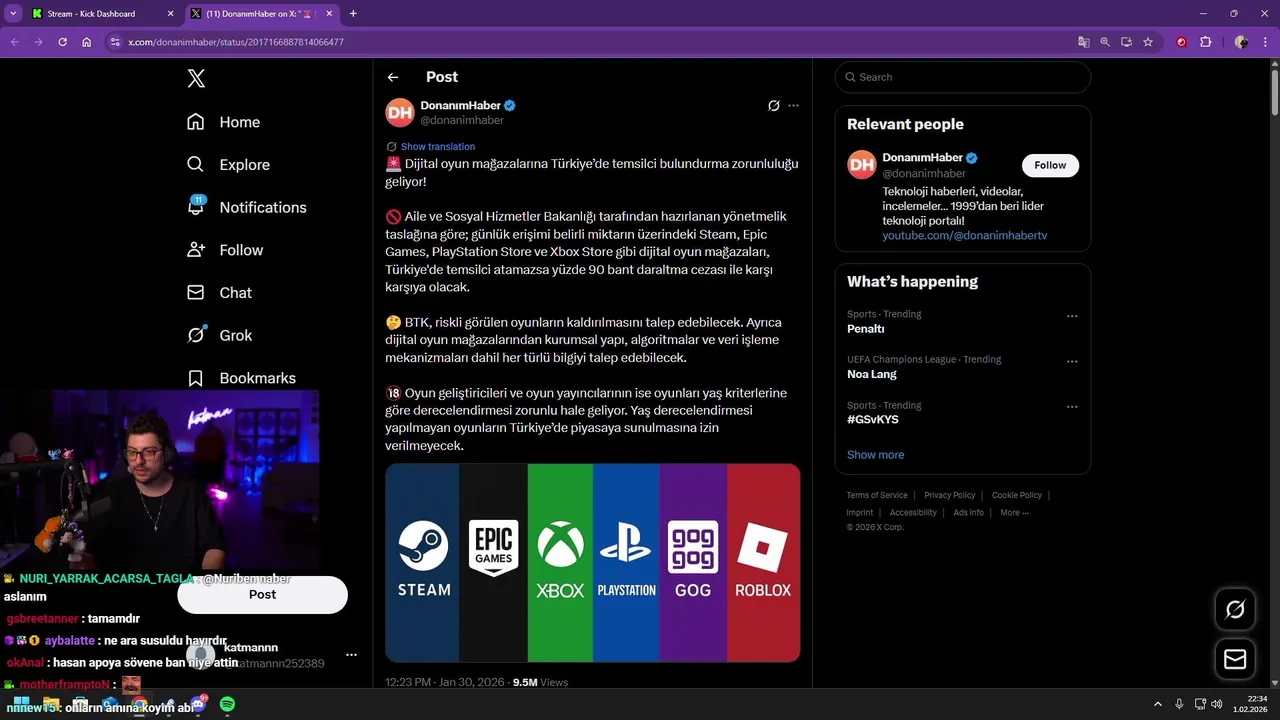Click the Post compose button
This screenshot has width=1280, height=720.
coord(262,594)
